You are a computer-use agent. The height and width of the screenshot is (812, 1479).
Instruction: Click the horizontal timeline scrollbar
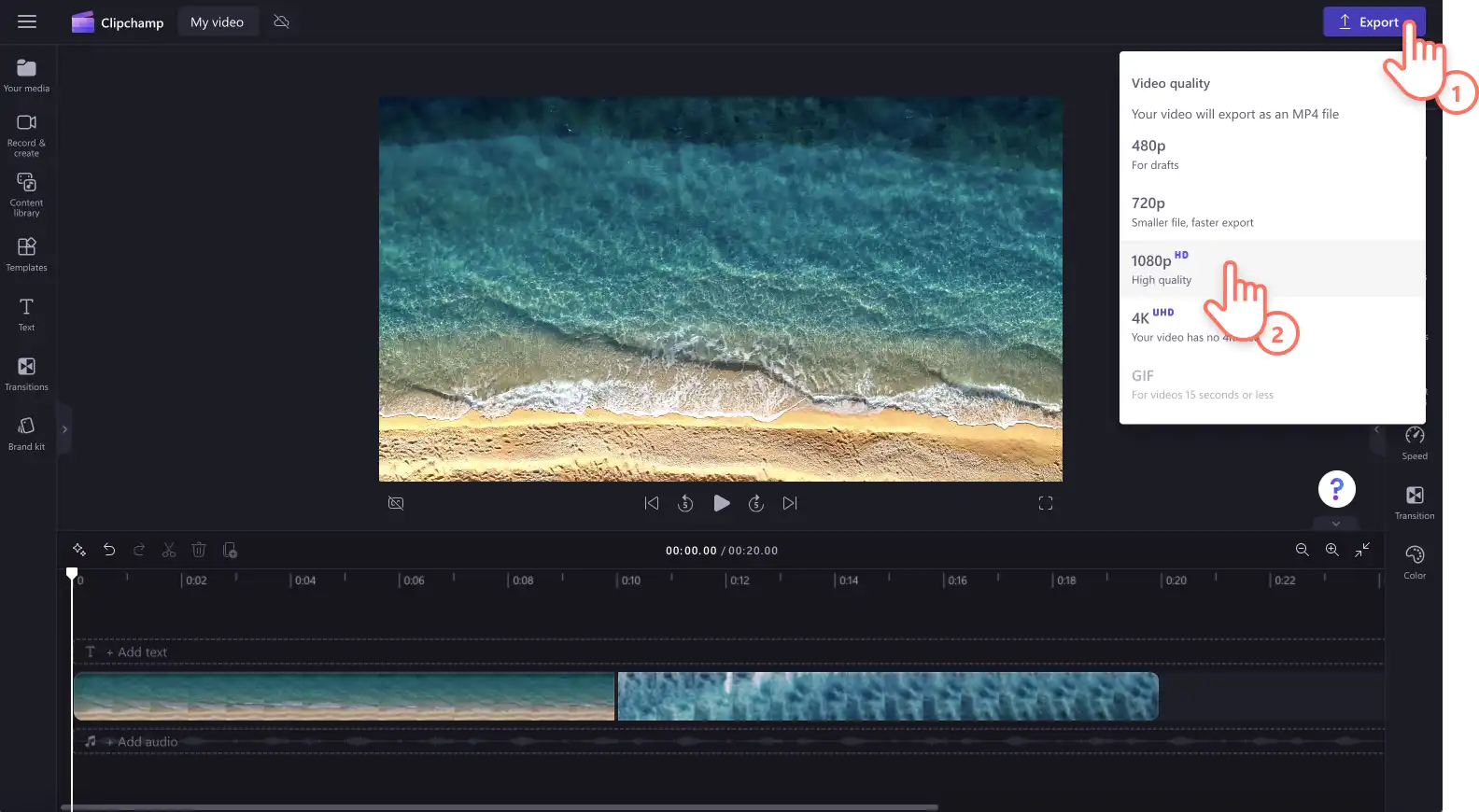500,807
